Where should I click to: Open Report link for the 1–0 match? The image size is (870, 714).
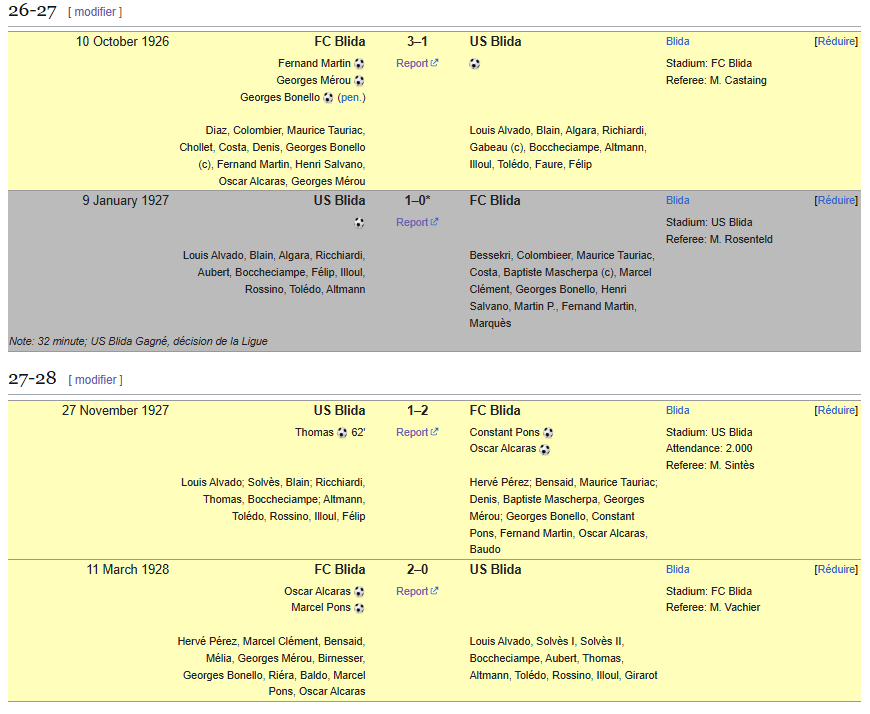tap(412, 223)
